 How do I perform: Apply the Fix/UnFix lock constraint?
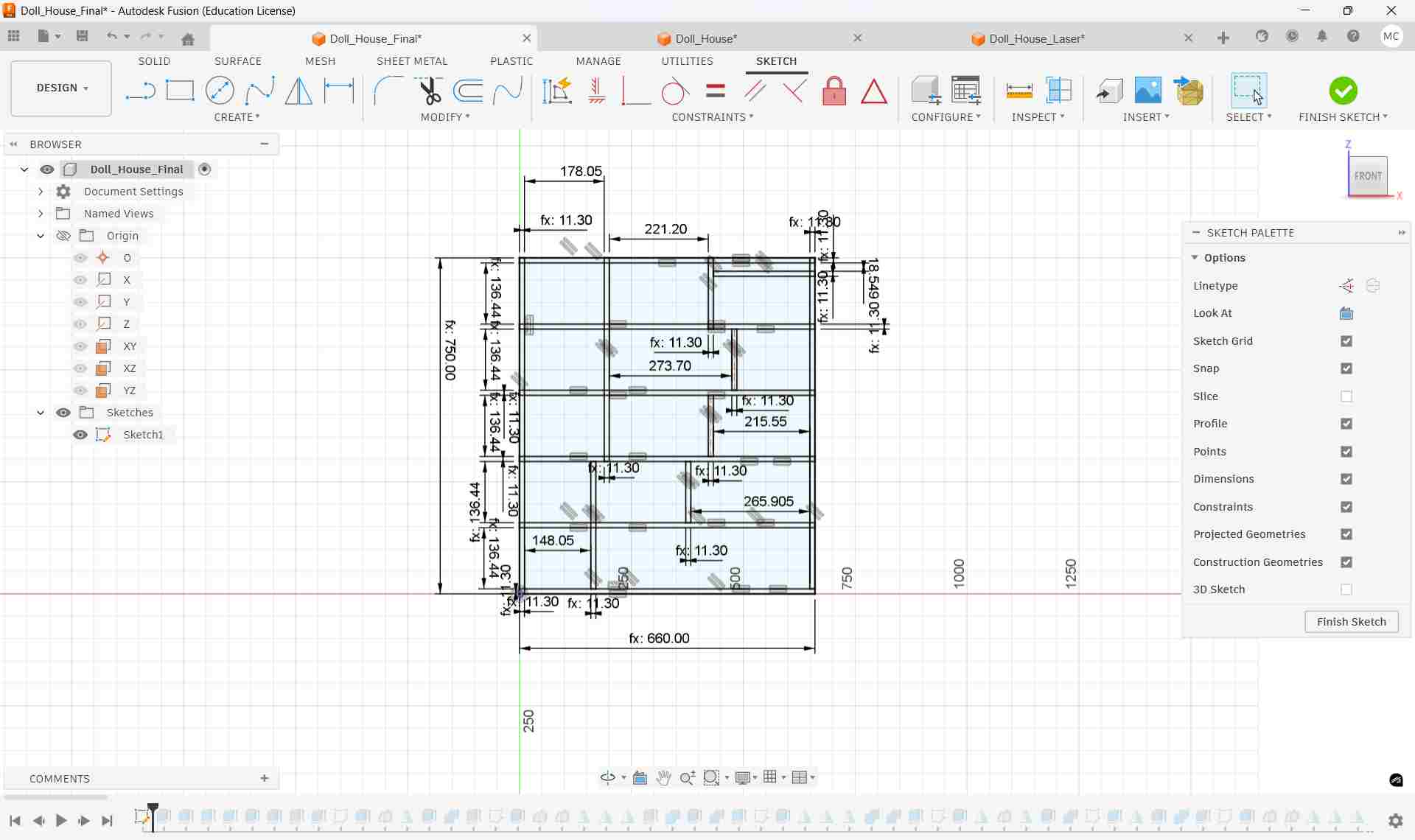tap(834, 90)
